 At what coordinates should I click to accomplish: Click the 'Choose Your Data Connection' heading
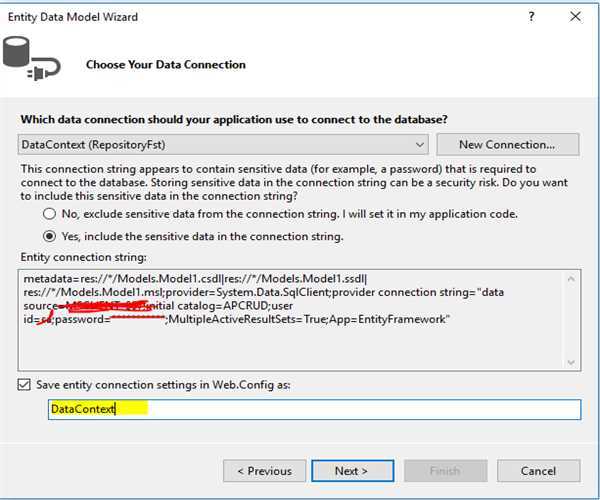[x=166, y=65]
